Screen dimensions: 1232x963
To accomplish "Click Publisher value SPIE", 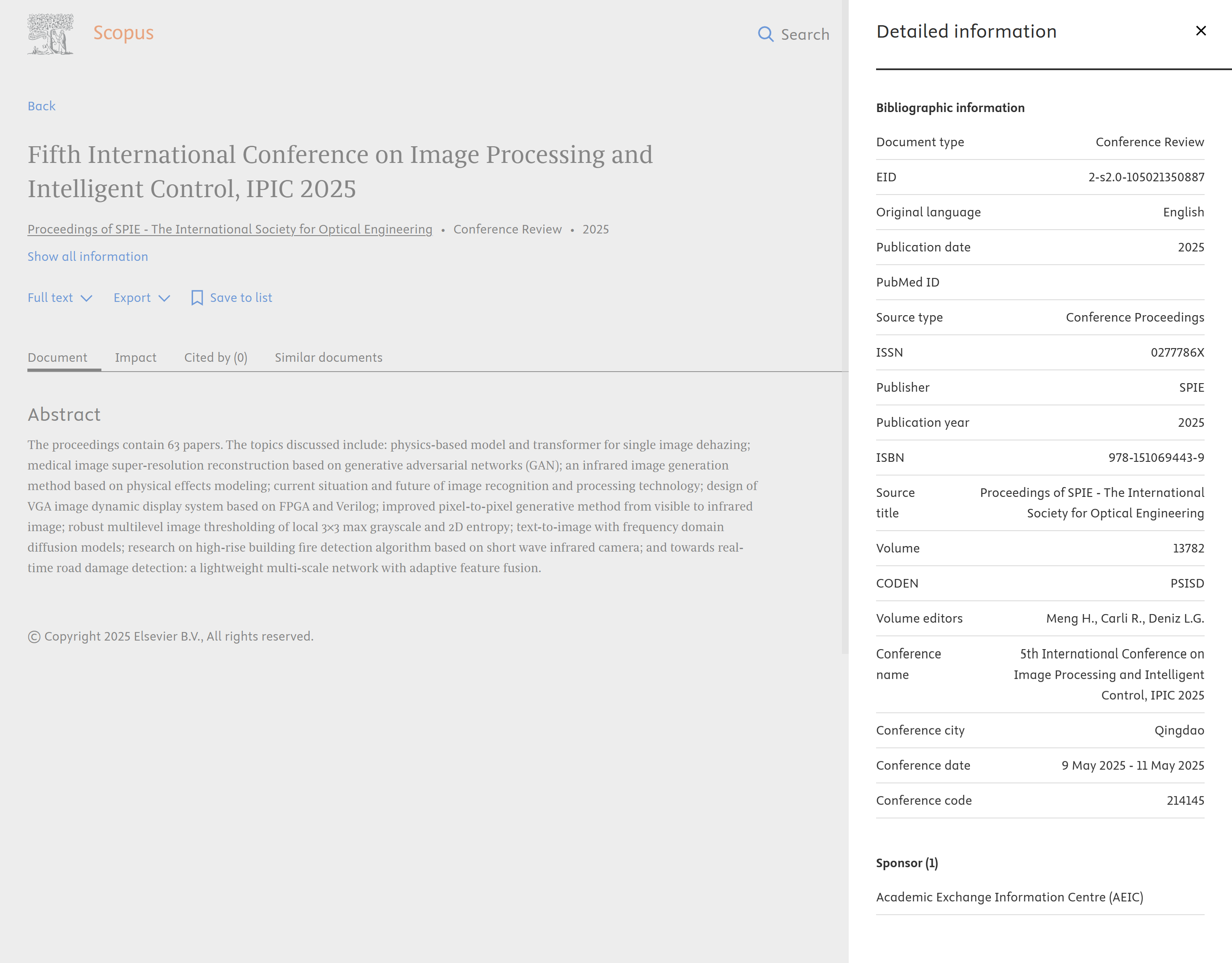I will [x=1192, y=387].
